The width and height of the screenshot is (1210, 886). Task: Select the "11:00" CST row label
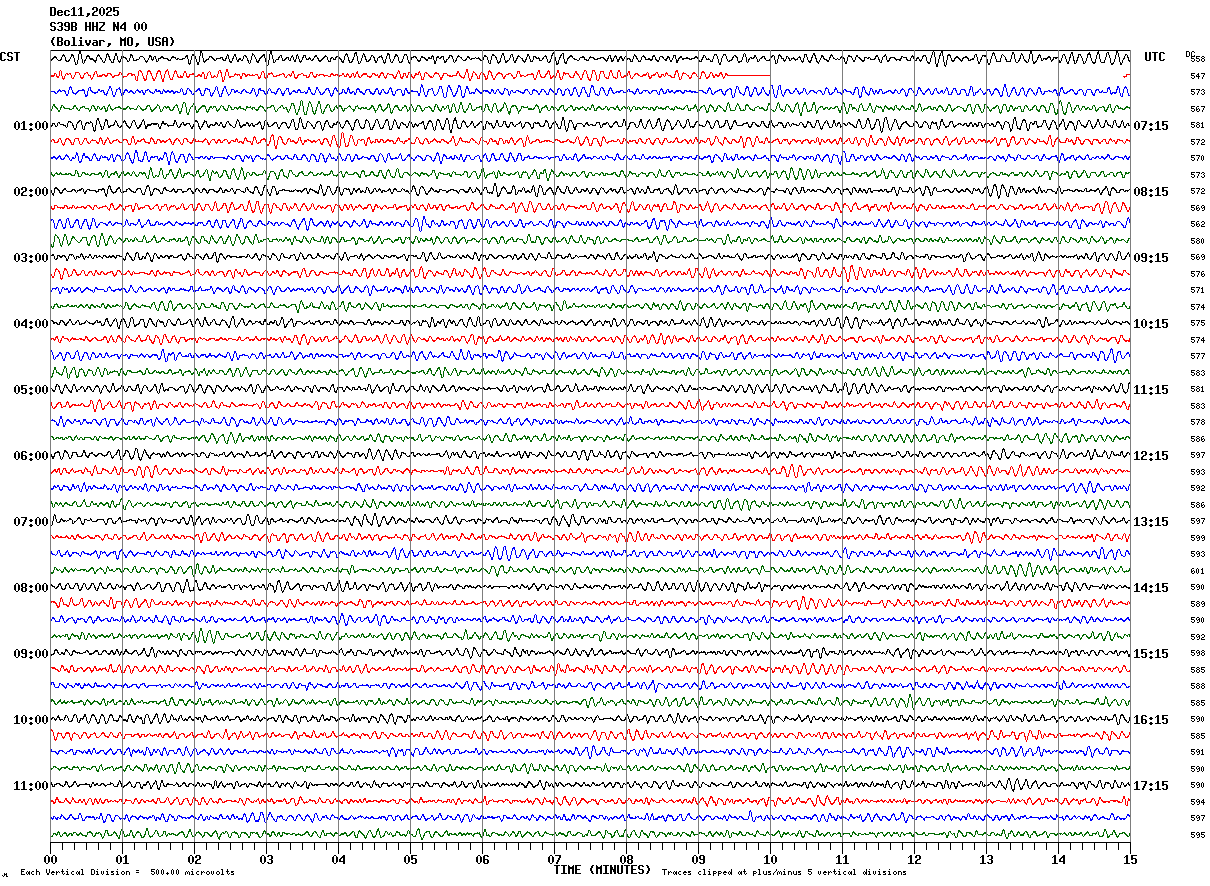tap(31, 786)
